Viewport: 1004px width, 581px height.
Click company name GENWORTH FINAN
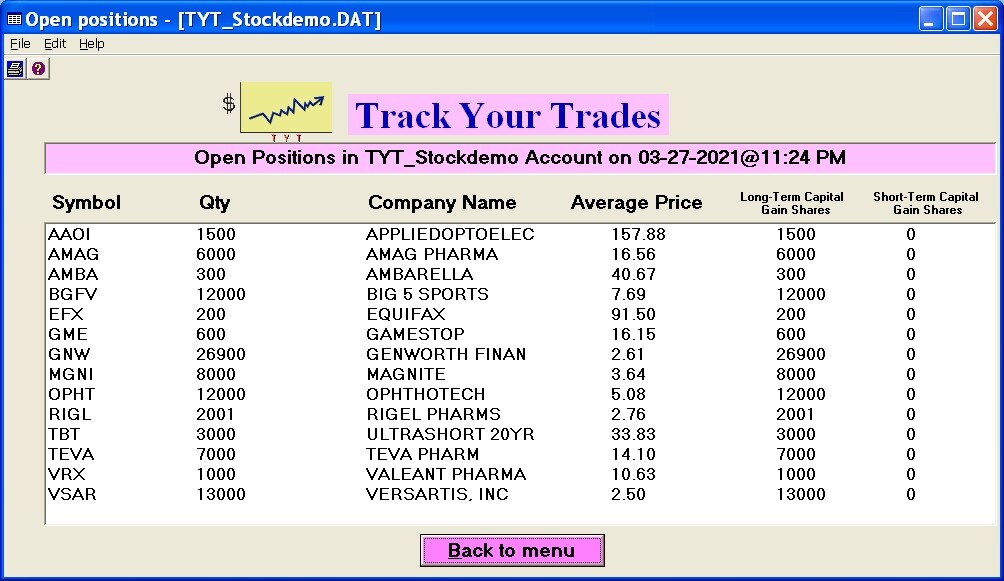pos(446,354)
